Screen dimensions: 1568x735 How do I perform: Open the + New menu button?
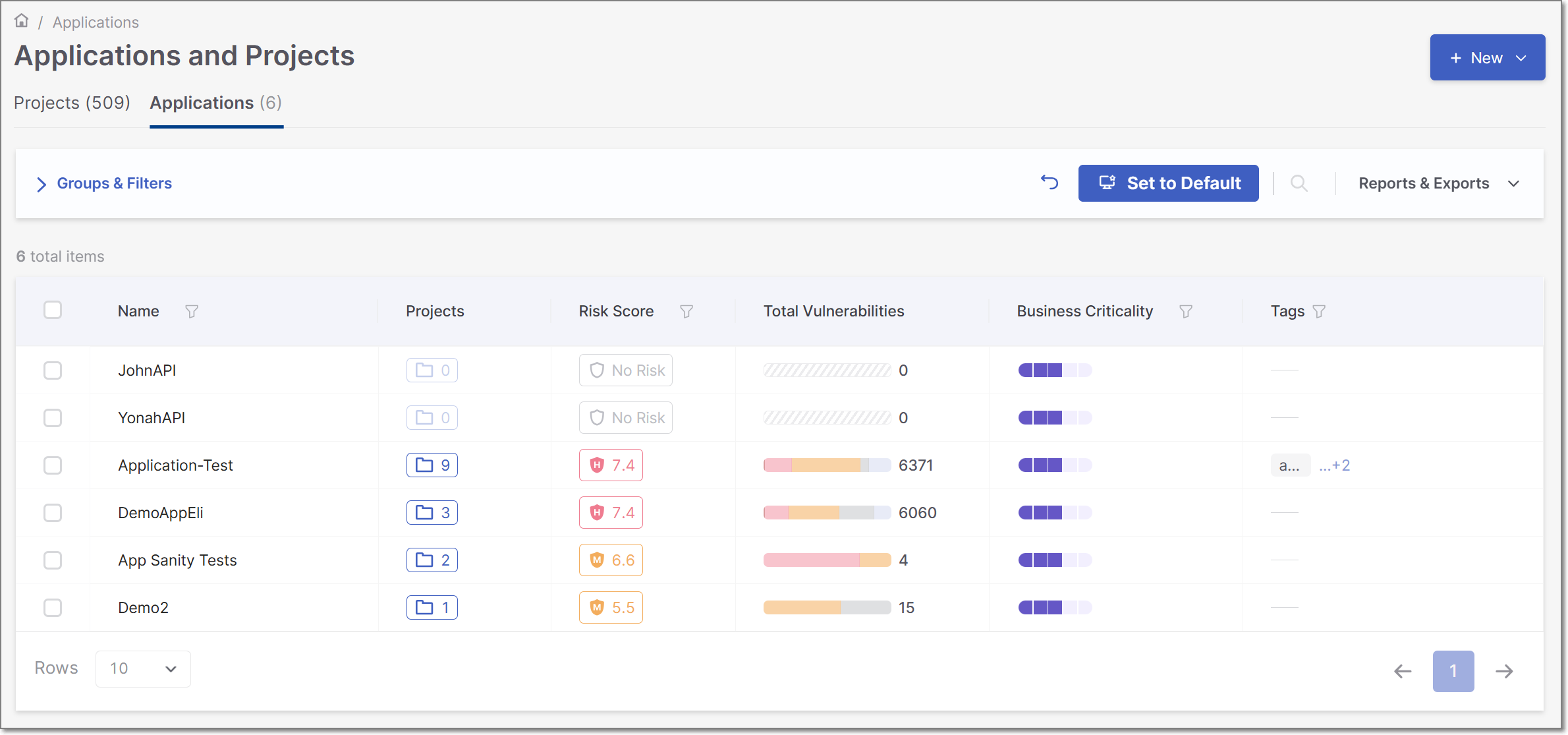tap(1486, 57)
